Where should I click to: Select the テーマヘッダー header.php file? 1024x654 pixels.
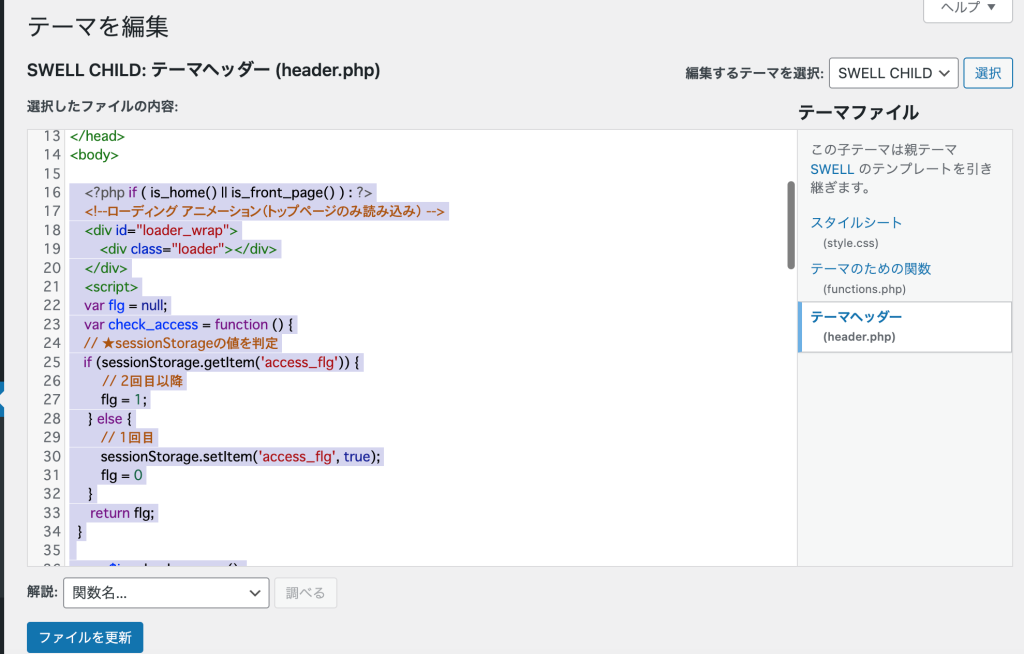pyautogui.click(x=904, y=327)
